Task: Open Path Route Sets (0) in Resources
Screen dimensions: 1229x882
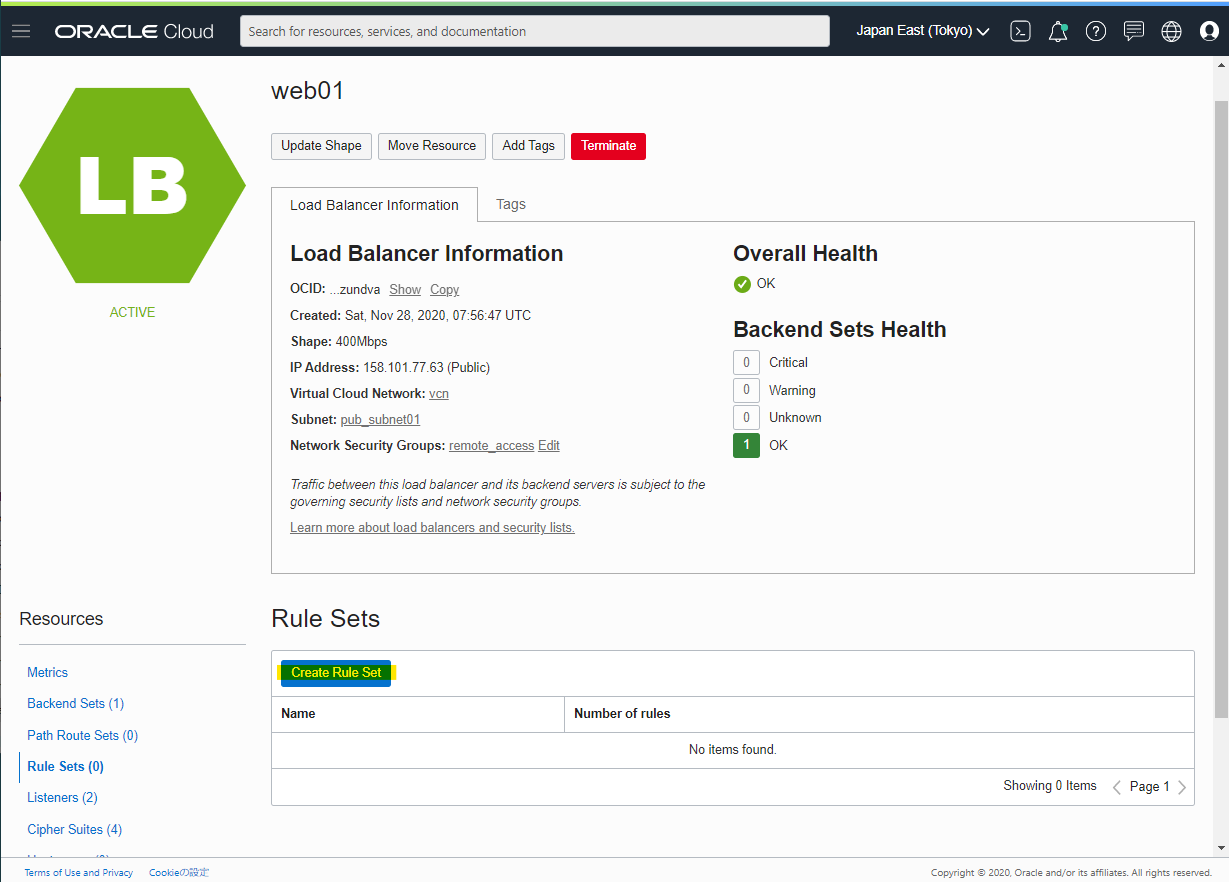Action: coord(82,736)
